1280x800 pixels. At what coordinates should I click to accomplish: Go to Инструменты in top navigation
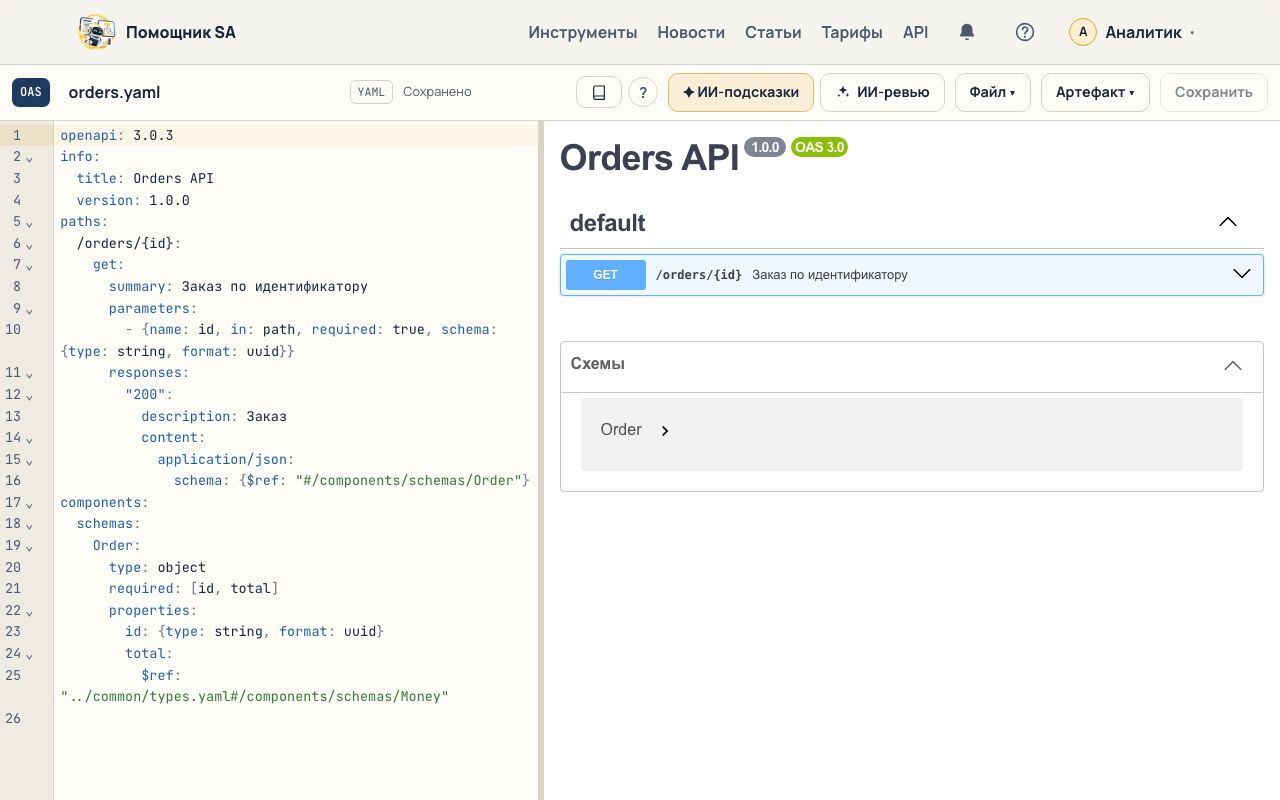583,32
